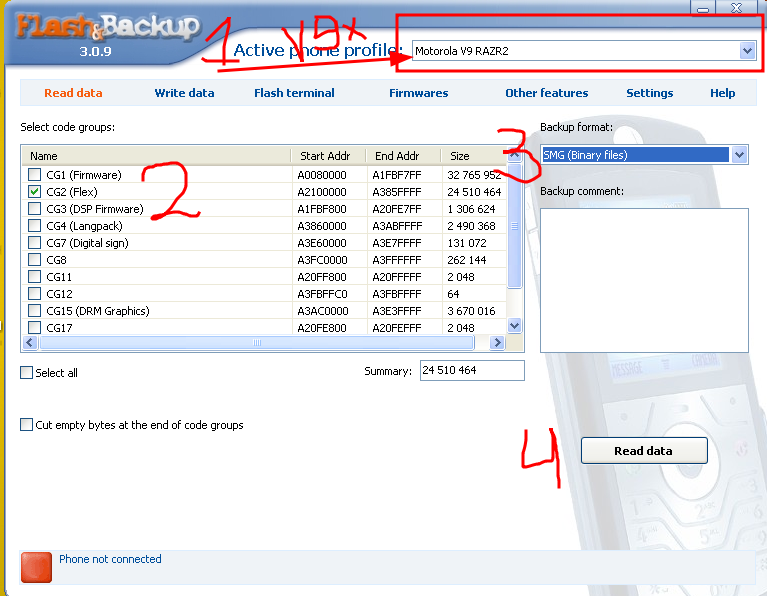Viewport: 767px width, 596px height.
Task: Uncheck the CG2 (Flex) checkbox
Action: (x=34, y=192)
